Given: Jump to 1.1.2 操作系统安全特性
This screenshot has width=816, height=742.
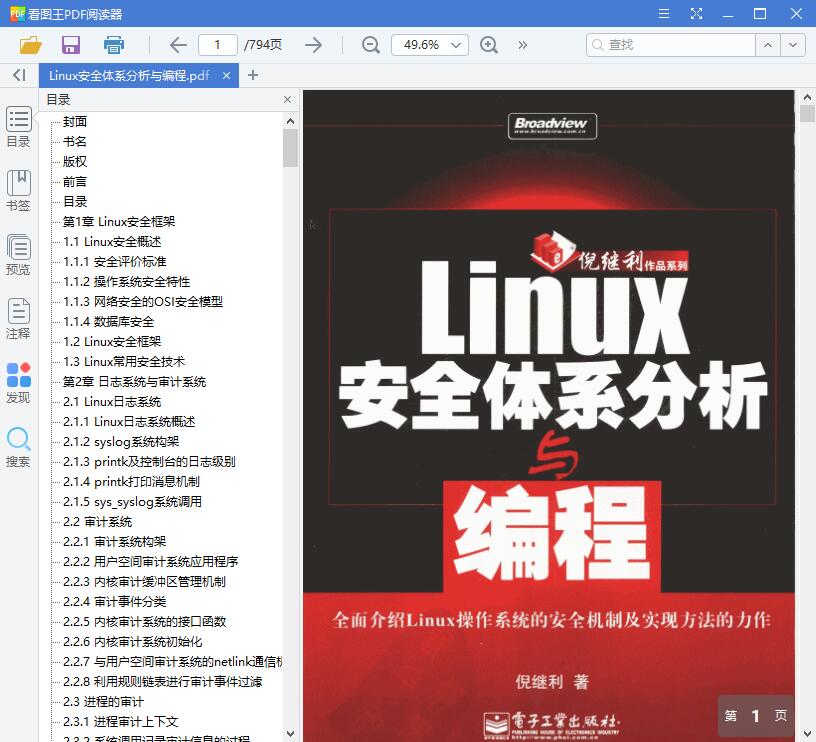Looking at the screenshot, I should coord(126,282).
